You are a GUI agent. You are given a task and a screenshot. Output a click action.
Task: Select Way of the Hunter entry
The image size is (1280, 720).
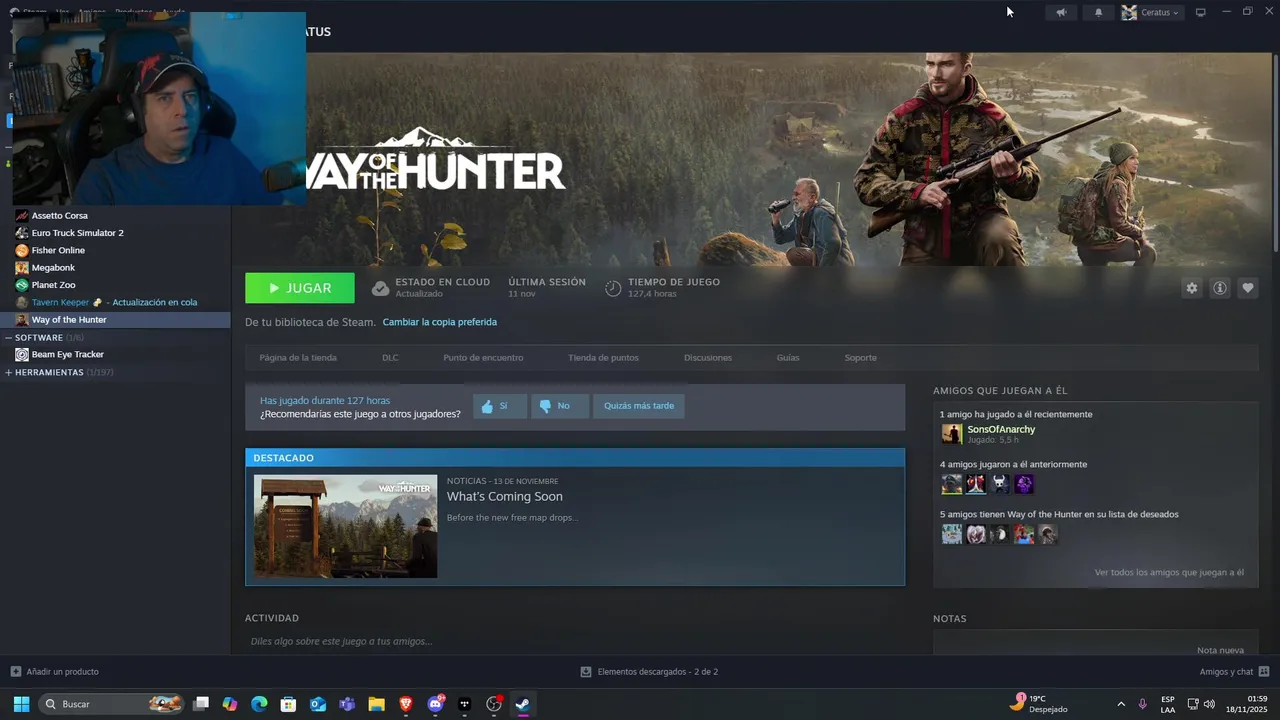(115, 320)
